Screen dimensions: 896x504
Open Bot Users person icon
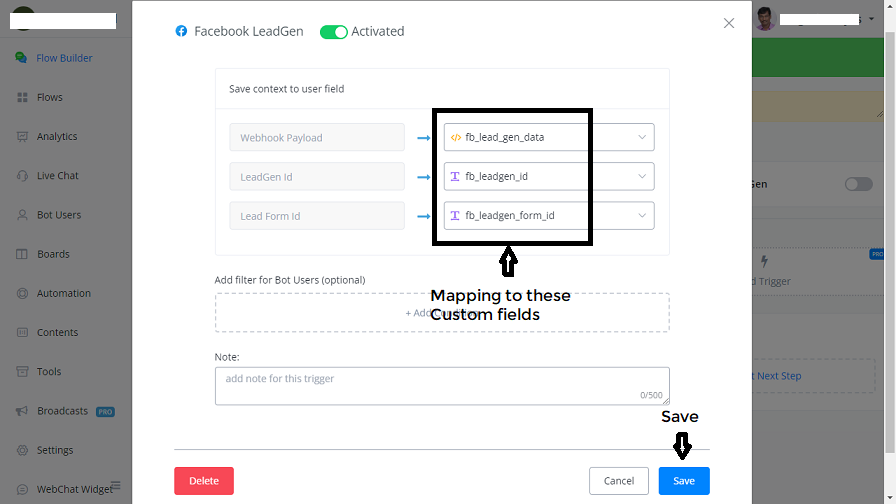[x=22, y=215]
